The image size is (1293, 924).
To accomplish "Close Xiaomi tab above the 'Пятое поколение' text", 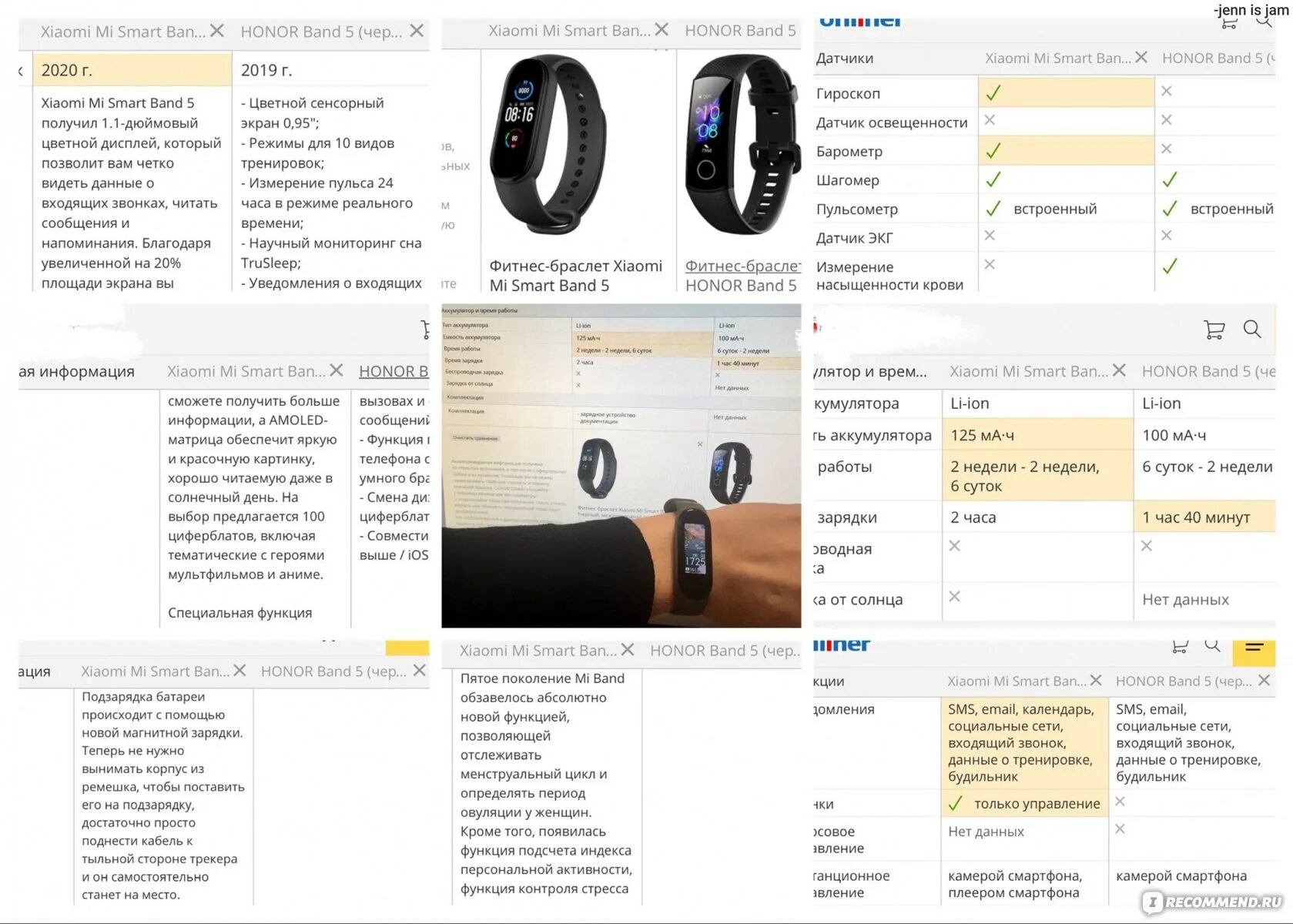I will point(628,650).
